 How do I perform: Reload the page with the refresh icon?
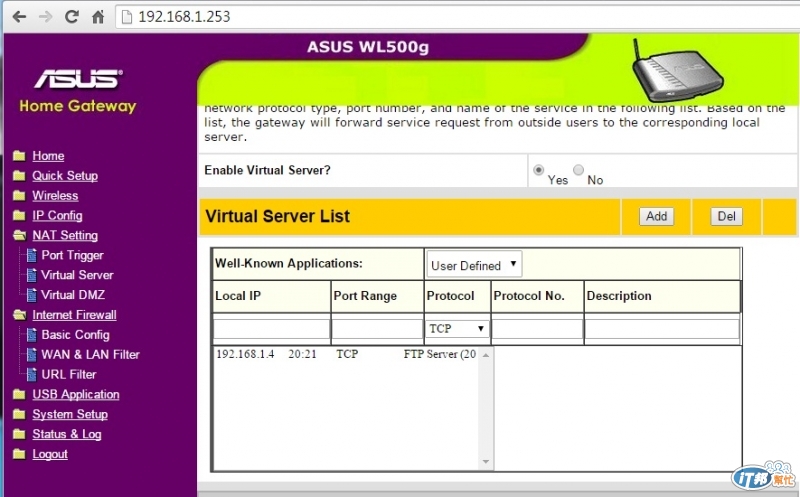71,17
